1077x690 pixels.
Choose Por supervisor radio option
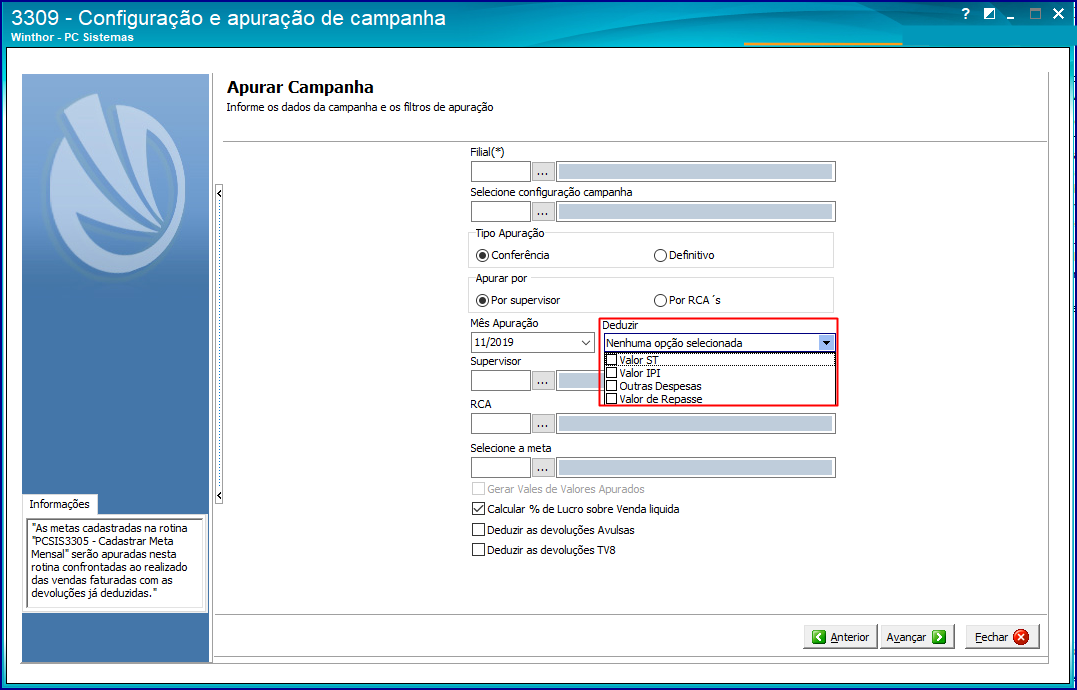[519, 300]
